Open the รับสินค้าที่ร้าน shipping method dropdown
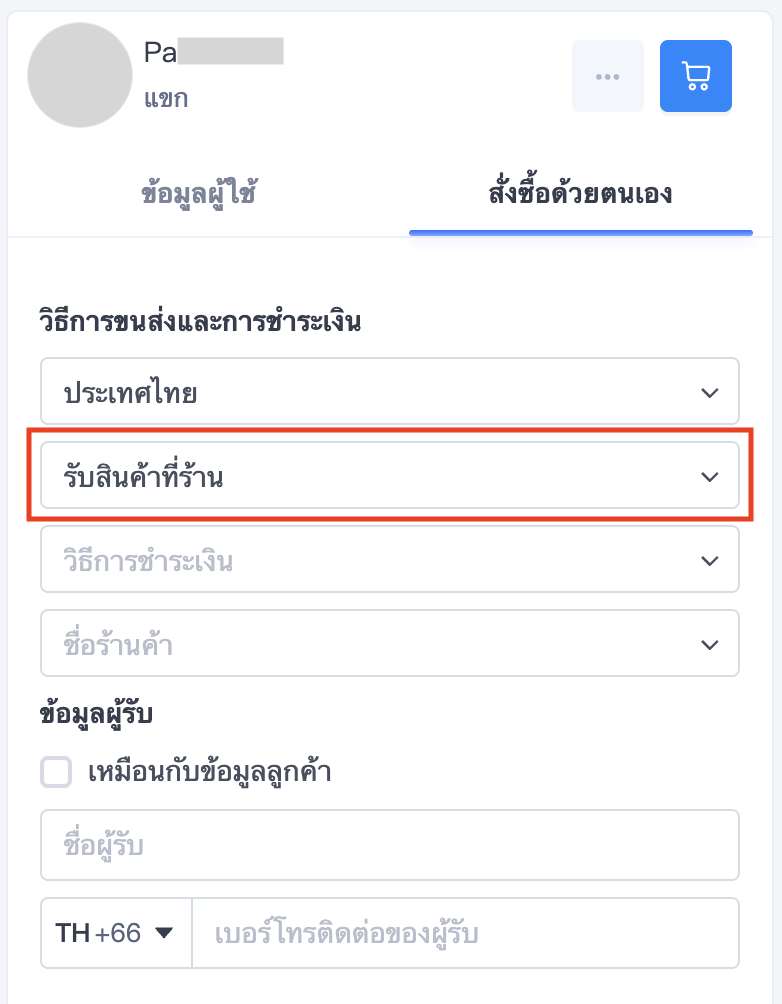The image size is (782, 1004). point(390,475)
